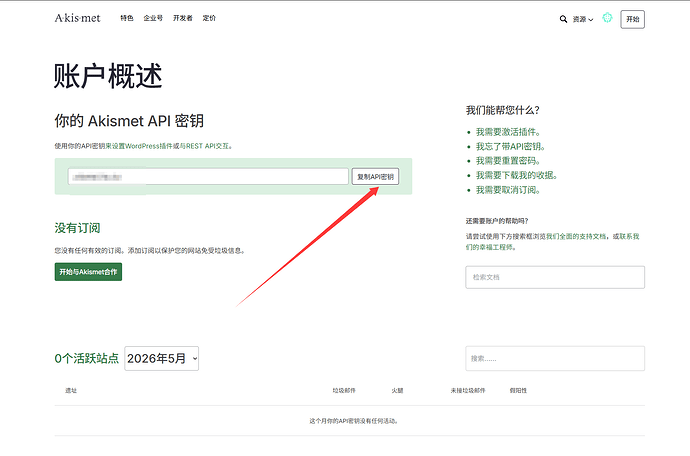Image resolution: width=690 pixels, height=456 pixels.
Task: Click the 开始 button in header
Action: (632, 19)
